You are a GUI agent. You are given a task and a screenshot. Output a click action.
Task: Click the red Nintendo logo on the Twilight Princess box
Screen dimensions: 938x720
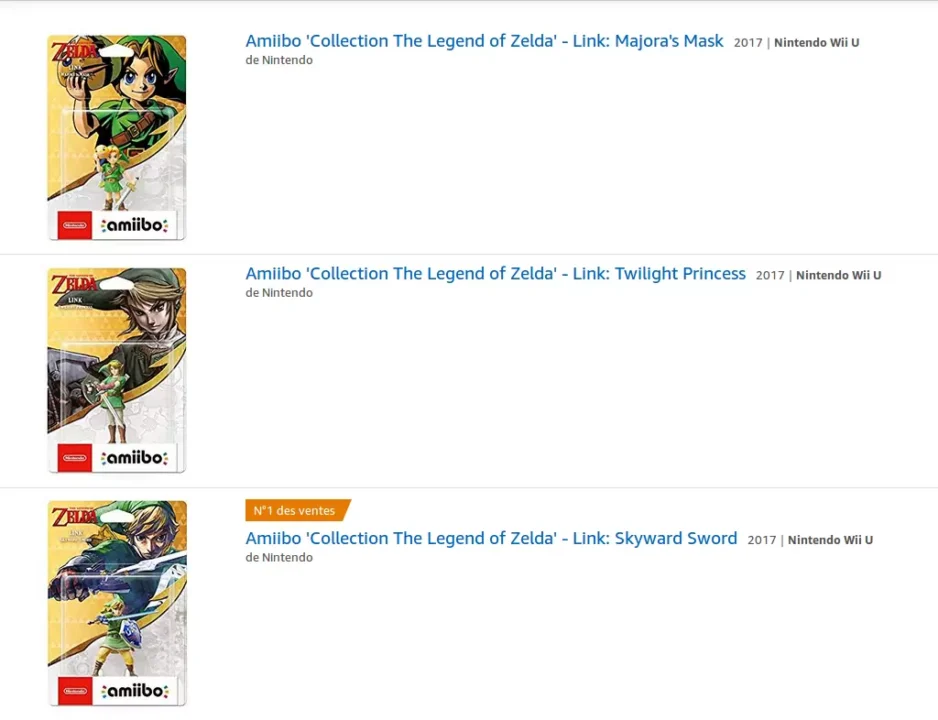(74, 458)
